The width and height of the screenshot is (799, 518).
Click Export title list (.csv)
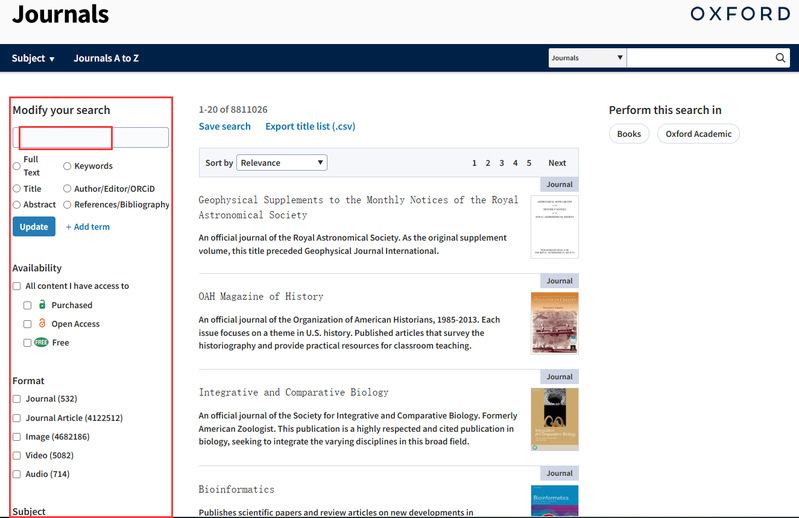tap(310, 127)
